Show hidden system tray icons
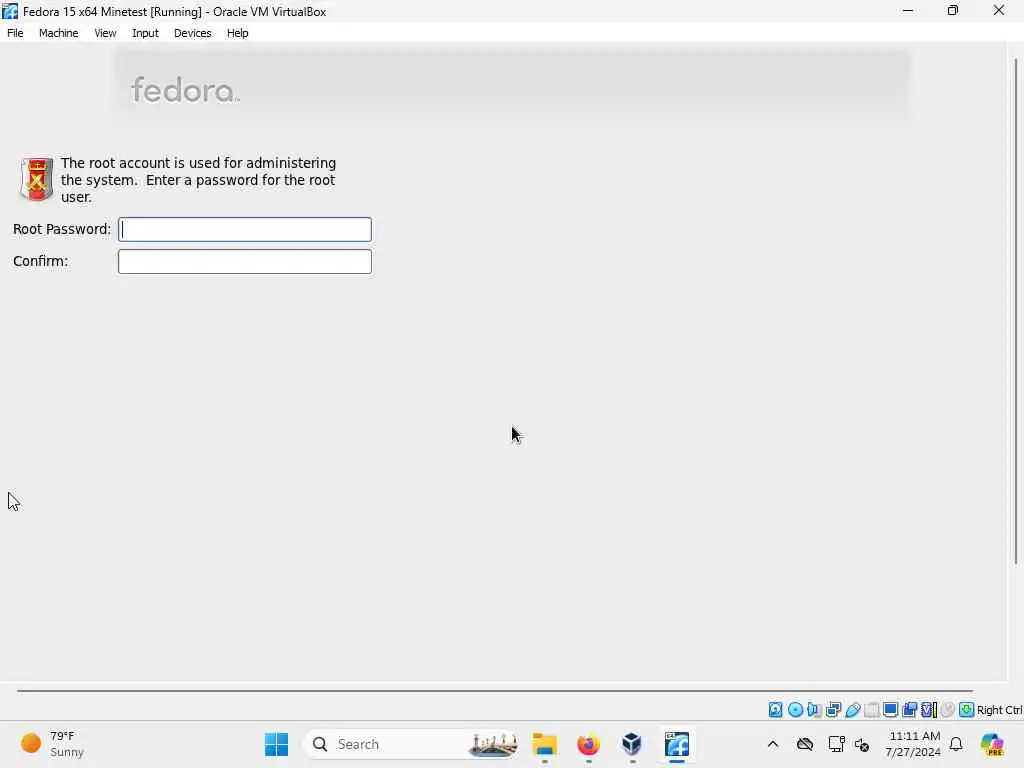 [x=773, y=744]
